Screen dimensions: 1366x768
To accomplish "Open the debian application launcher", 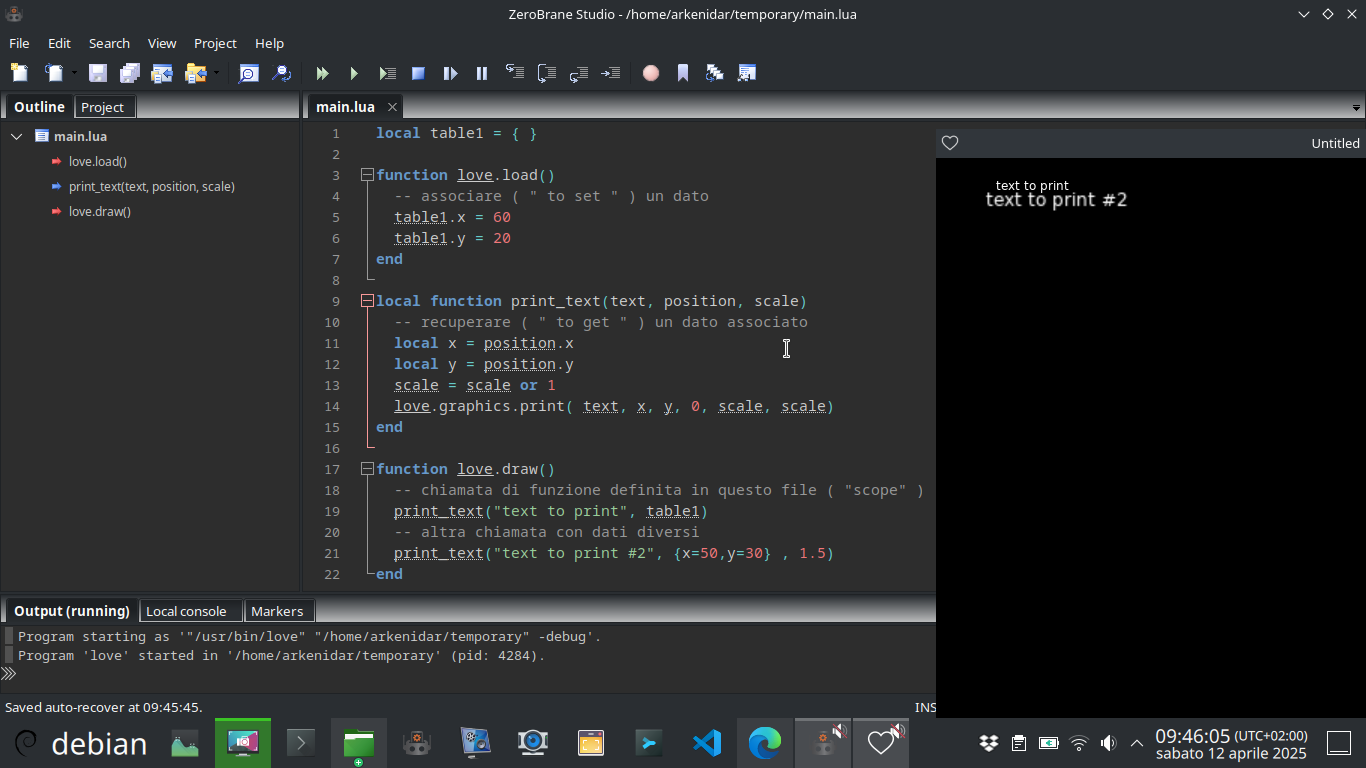I will click(x=80, y=743).
